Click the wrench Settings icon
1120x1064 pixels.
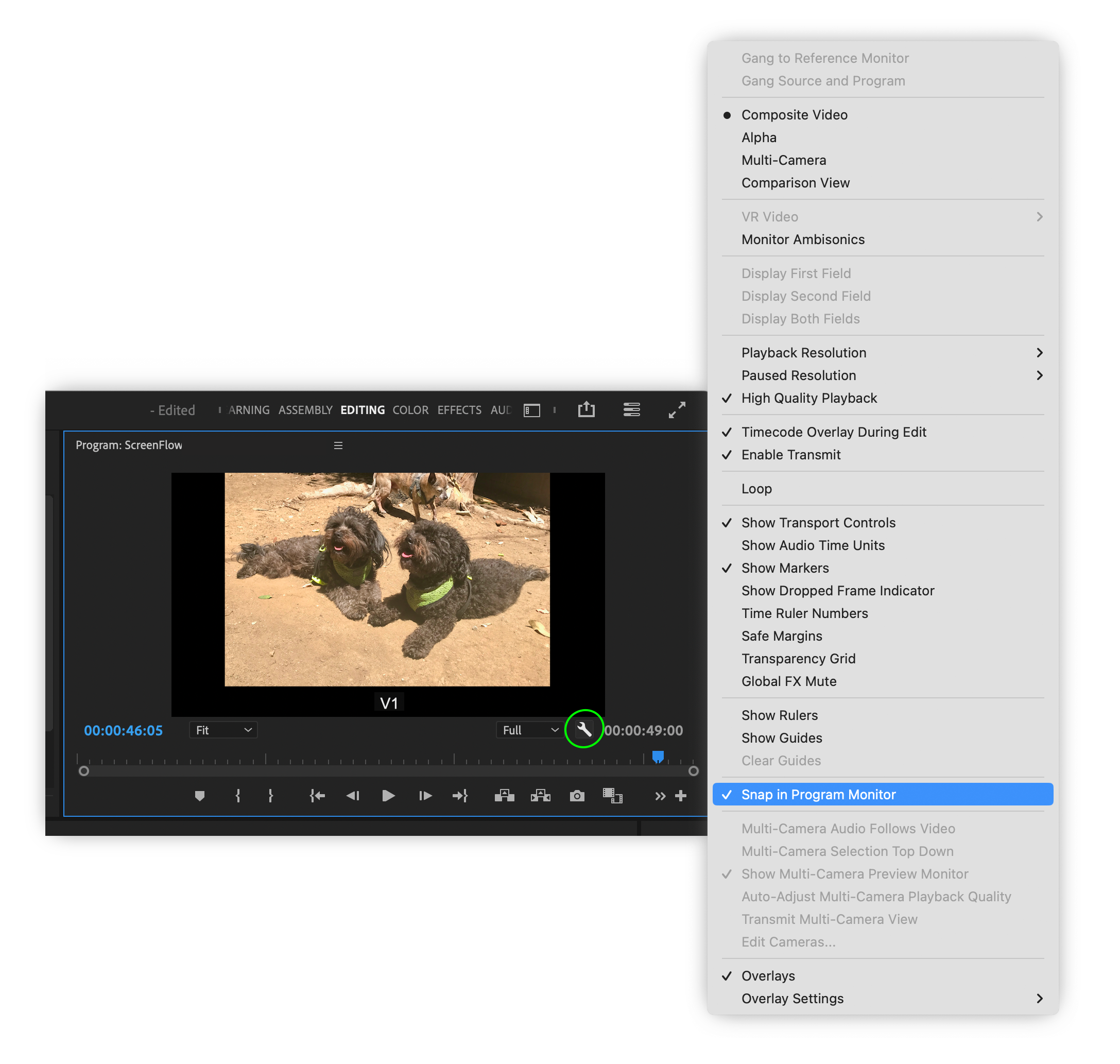pyautogui.click(x=583, y=730)
